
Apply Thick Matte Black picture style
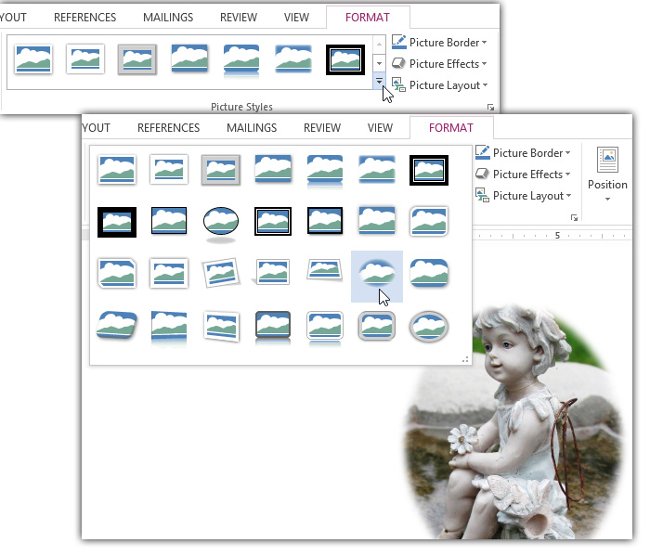click(117, 222)
